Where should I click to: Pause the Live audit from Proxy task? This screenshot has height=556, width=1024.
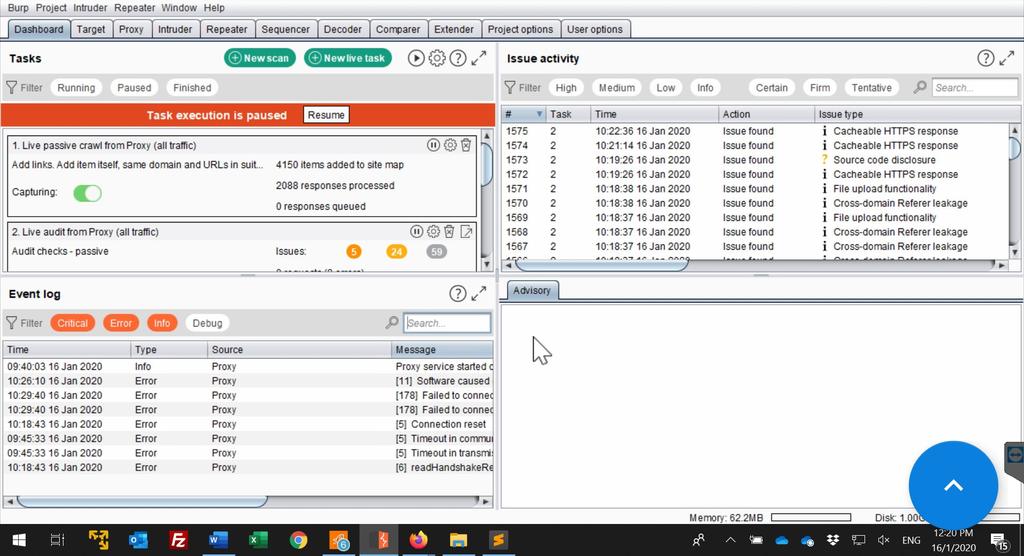point(416,231)
